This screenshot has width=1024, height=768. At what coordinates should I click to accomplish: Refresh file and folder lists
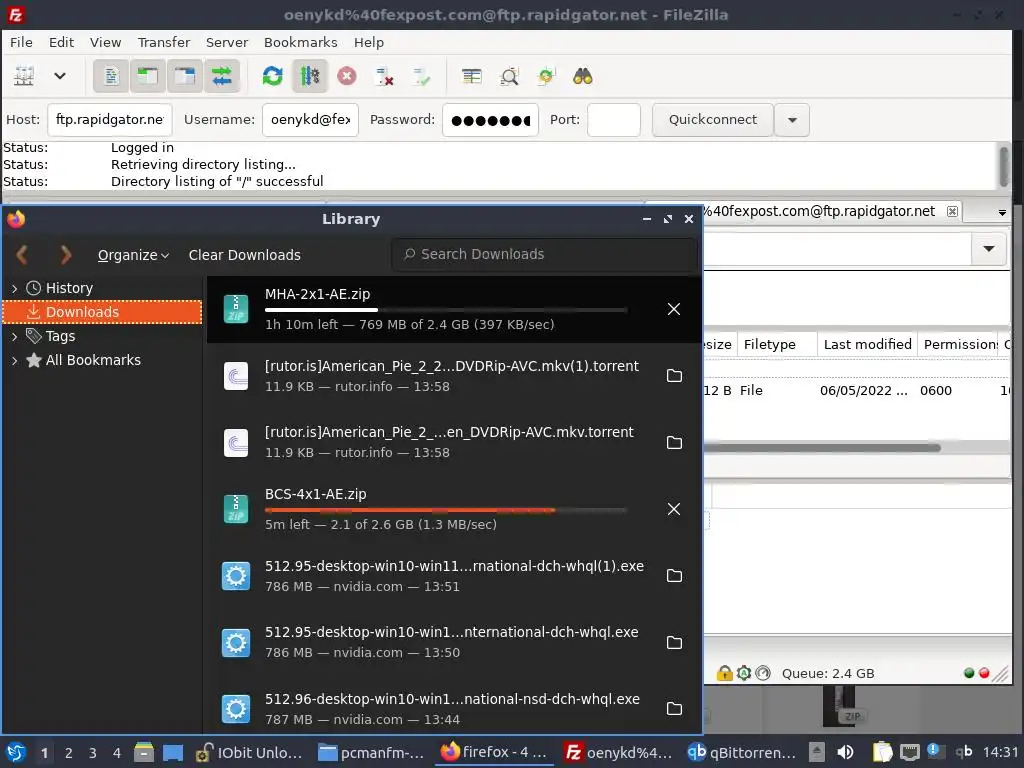(x=272, y=76)
